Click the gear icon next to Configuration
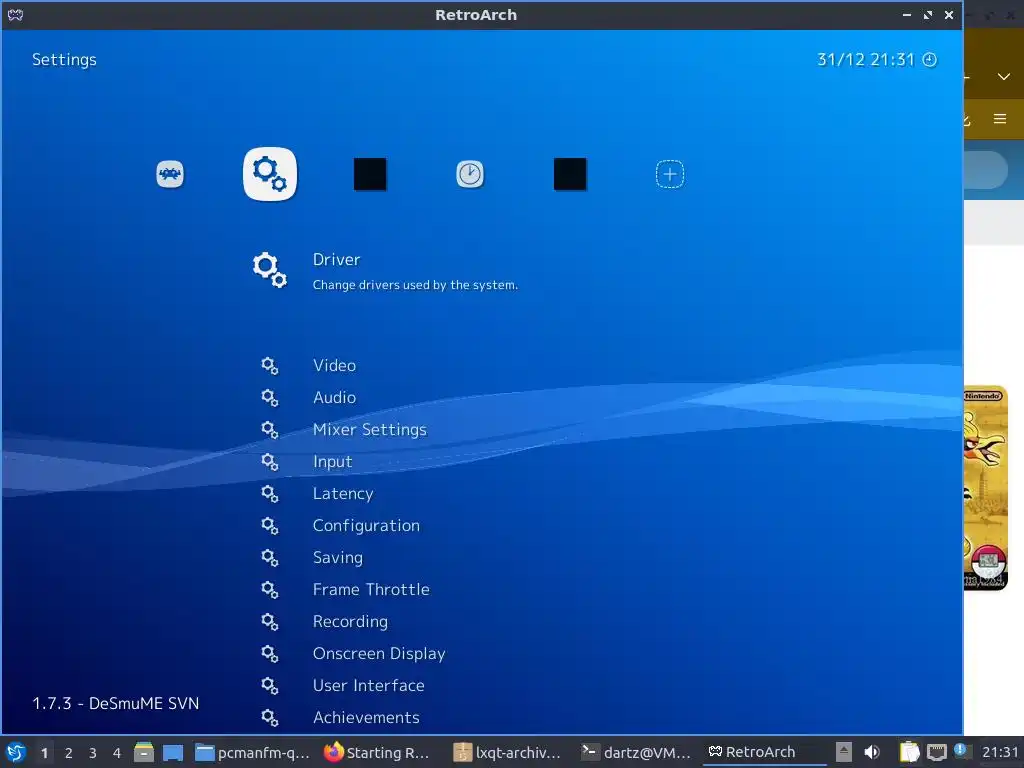Image resolution: width=1024 pixels, height=768 pixels. pos(270,526)
